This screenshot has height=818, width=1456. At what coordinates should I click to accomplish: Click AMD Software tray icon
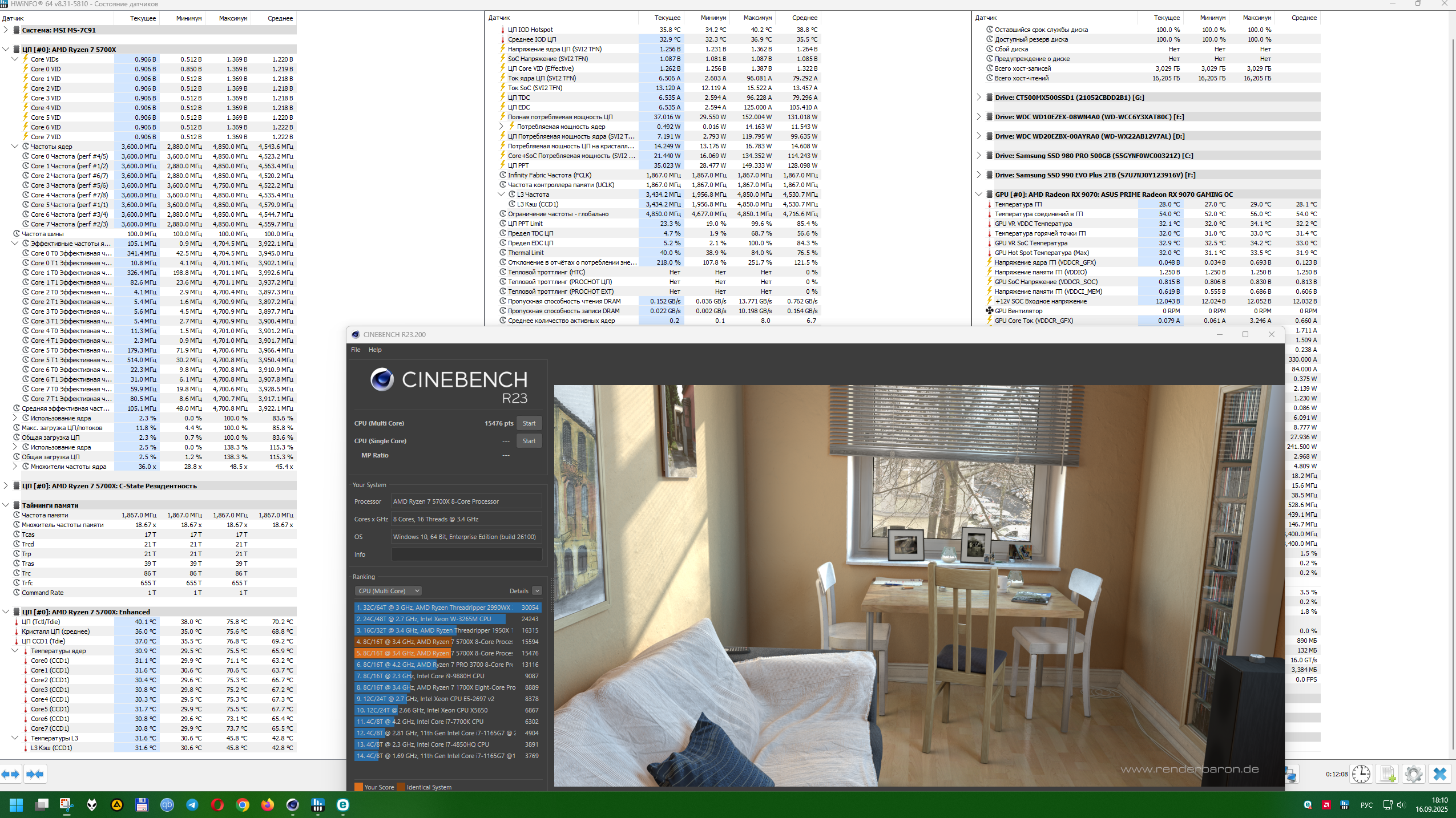1326,805
